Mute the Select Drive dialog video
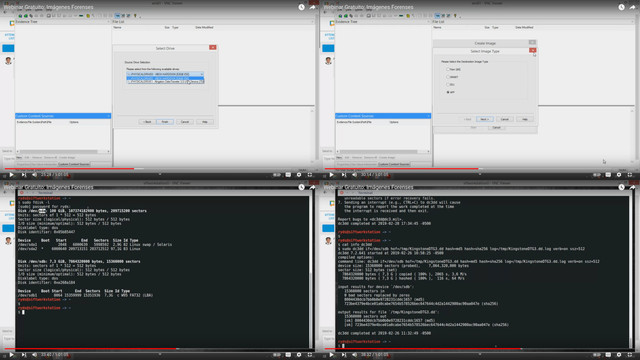The image size is (640, 360). click(x=35, y=175)
